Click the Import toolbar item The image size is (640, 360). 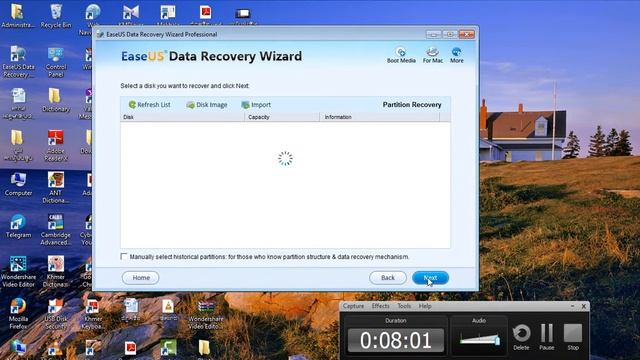tap(256, 105)
